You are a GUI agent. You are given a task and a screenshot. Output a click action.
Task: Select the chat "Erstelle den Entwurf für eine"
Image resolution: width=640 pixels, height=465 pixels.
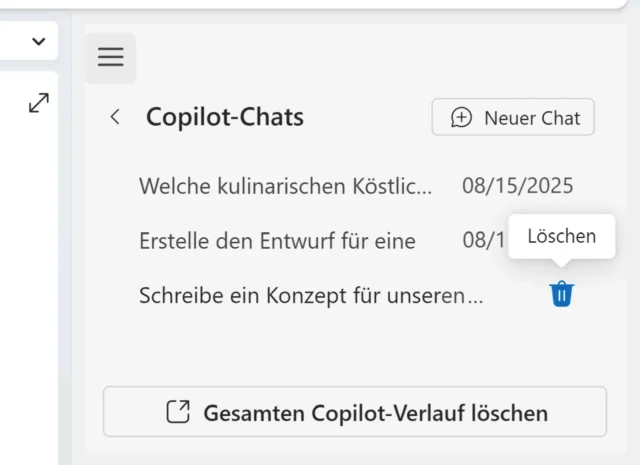[277, 240]
